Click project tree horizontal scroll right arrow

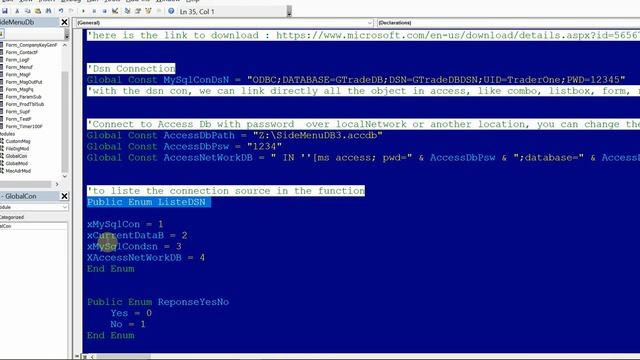pos(57,184)
